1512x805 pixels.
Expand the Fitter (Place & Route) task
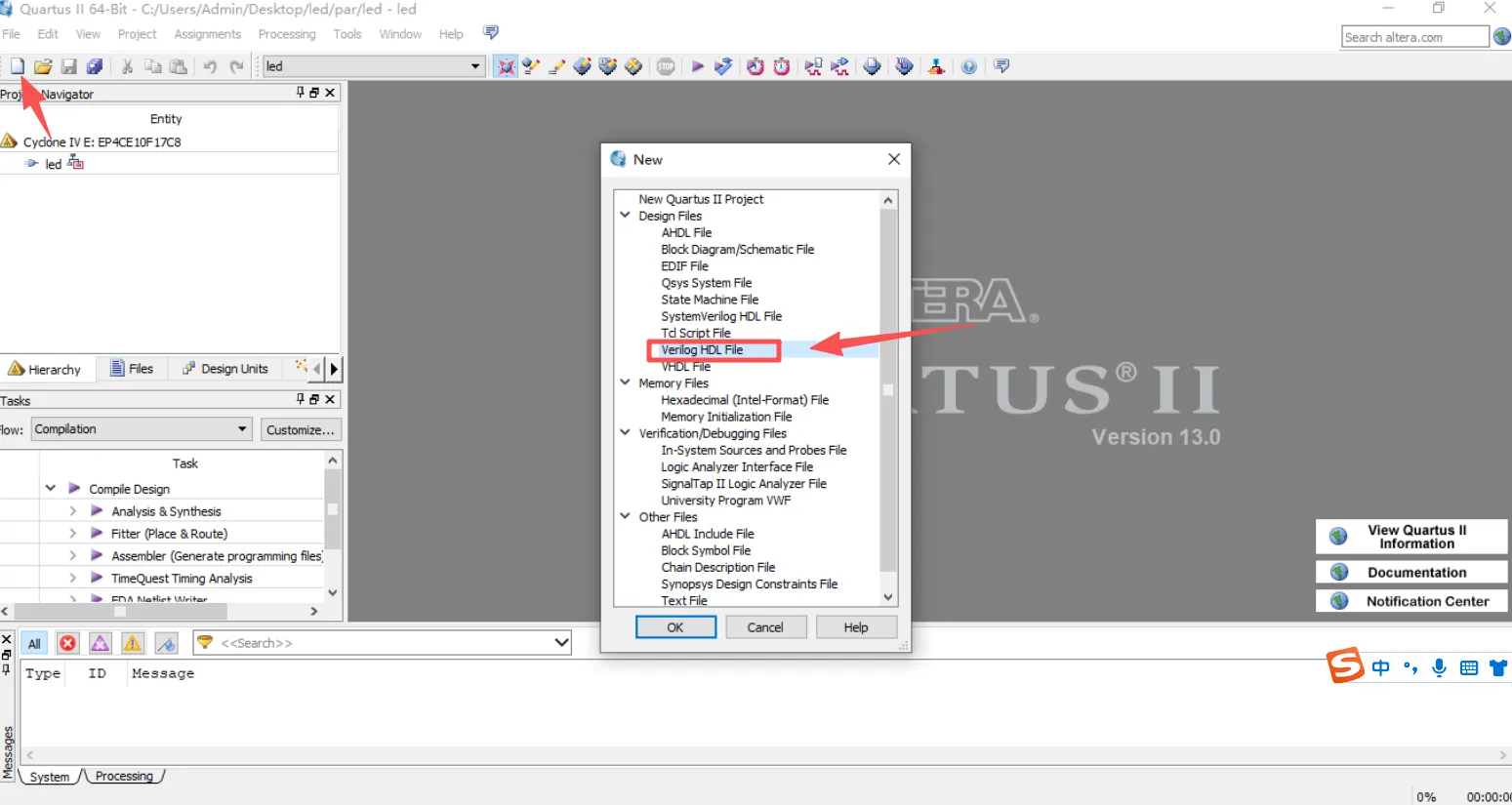click(73, 533)
